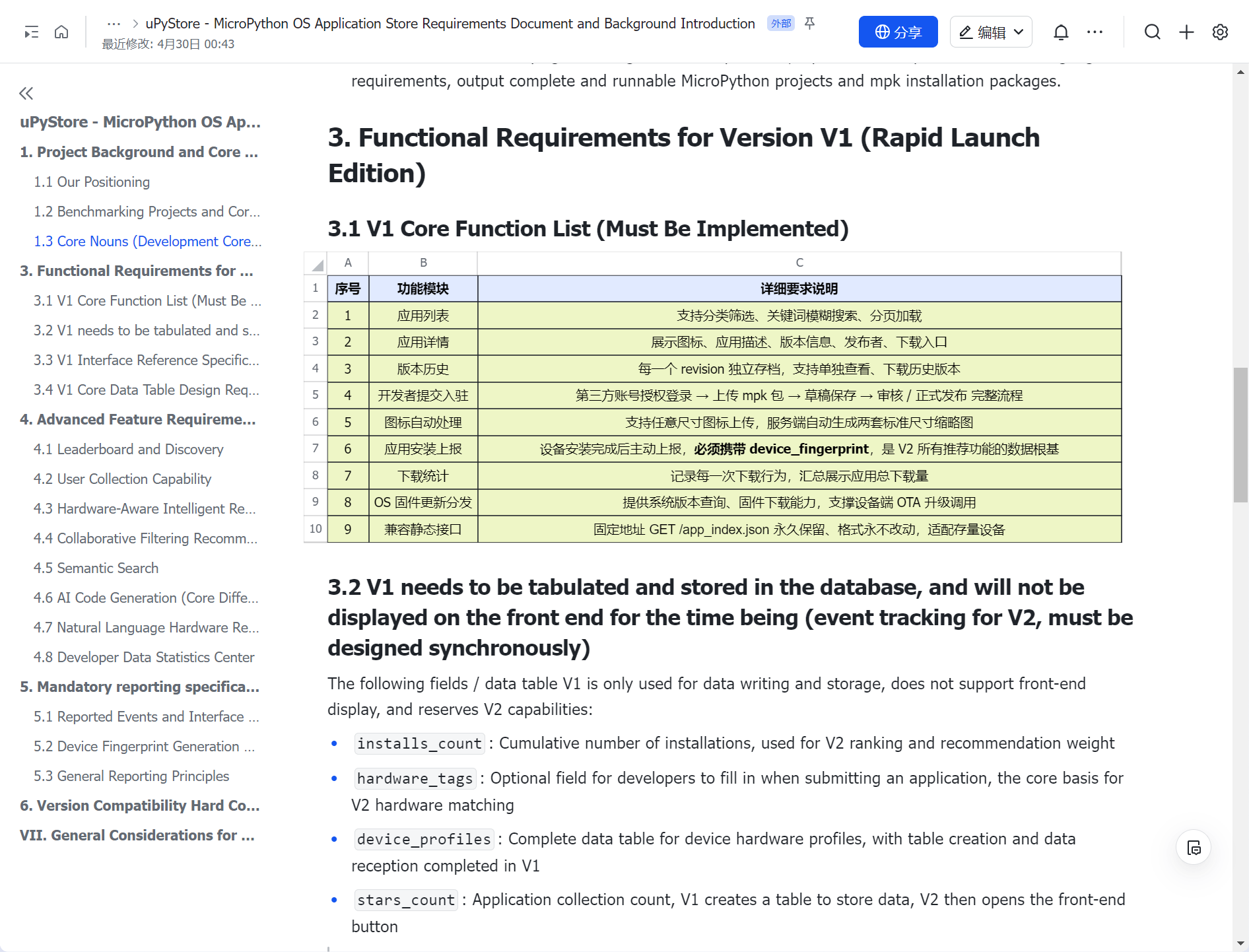Go to the home page icon
Screen dimensions: 1249x952
point(61,32)
